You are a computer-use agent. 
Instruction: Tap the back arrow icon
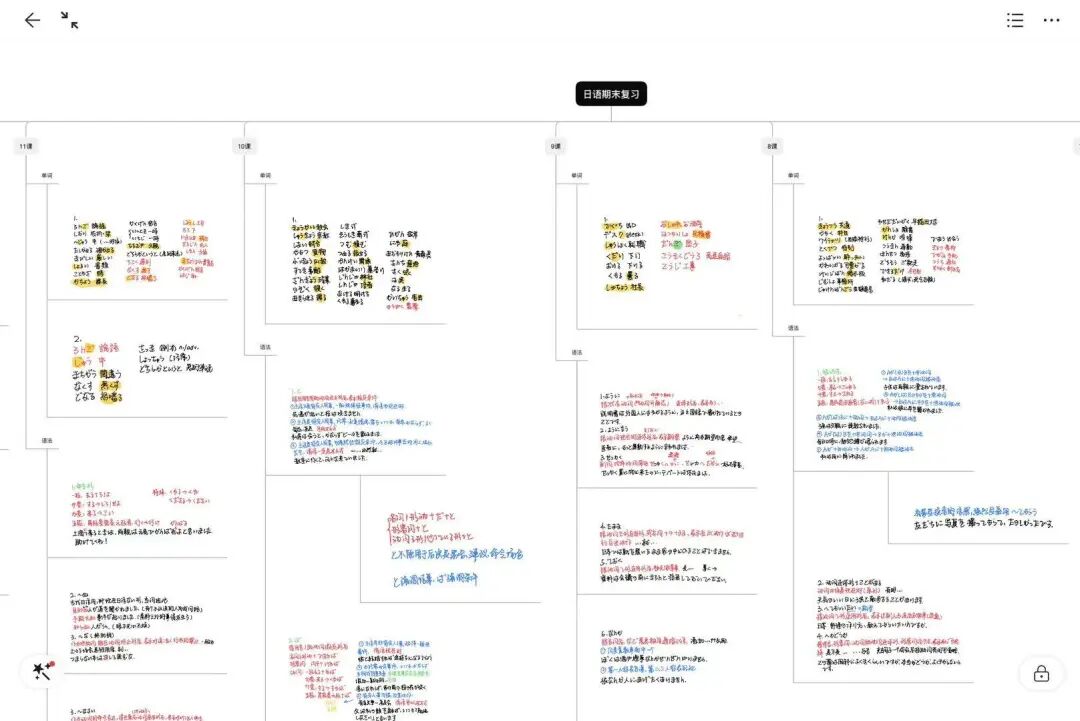32,20
